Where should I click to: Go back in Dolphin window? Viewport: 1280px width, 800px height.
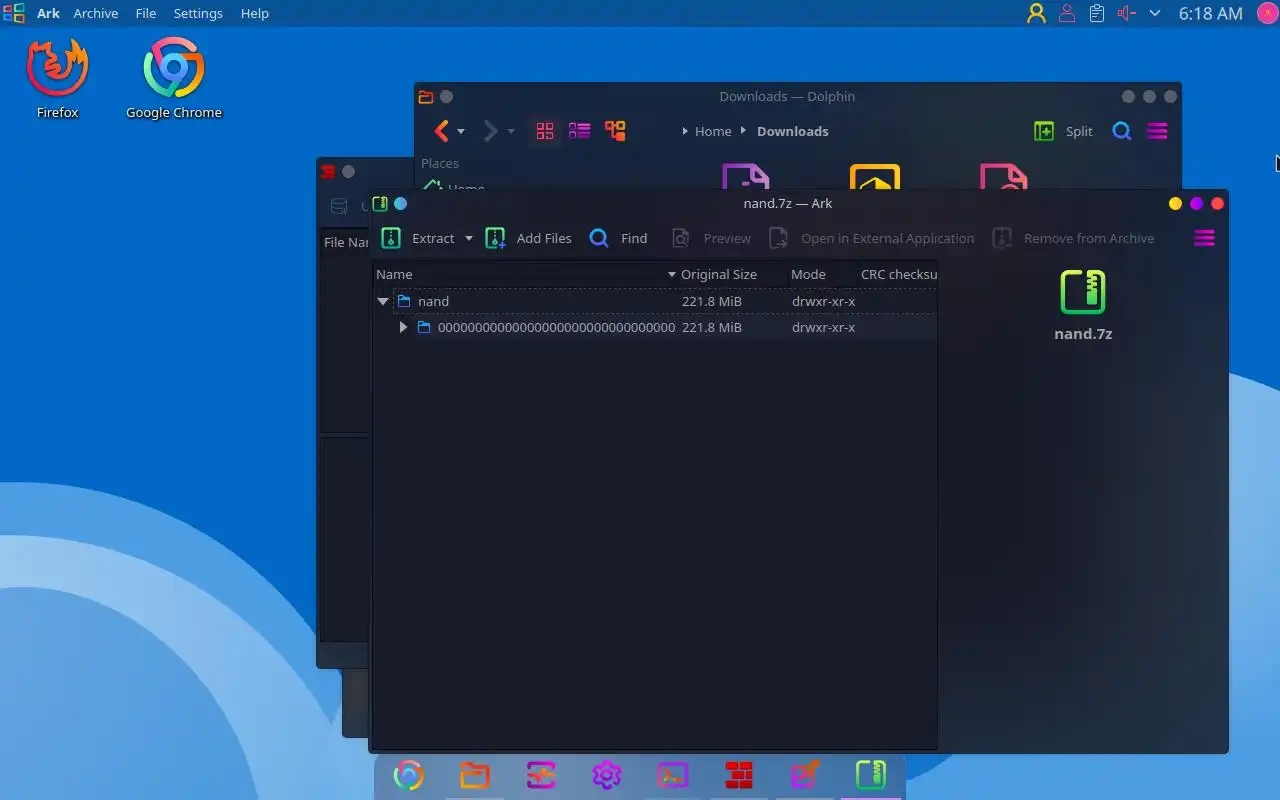441,131
